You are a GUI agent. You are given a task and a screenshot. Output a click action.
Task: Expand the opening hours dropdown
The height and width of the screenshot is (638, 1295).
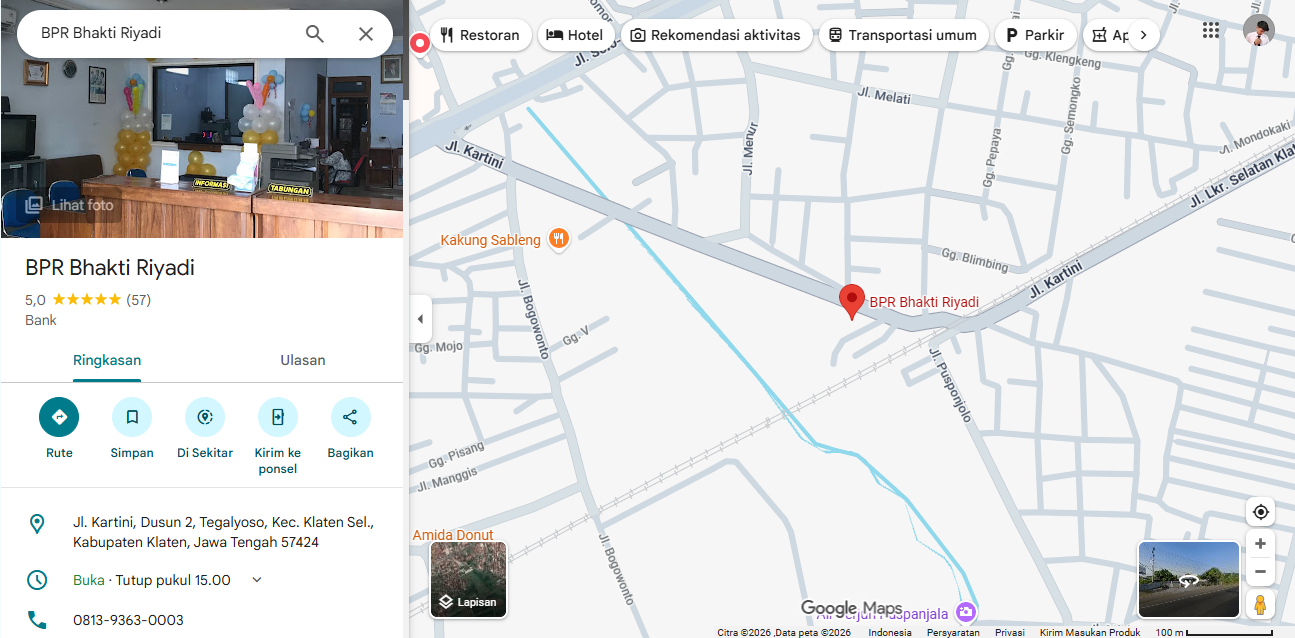pos(257,580)
